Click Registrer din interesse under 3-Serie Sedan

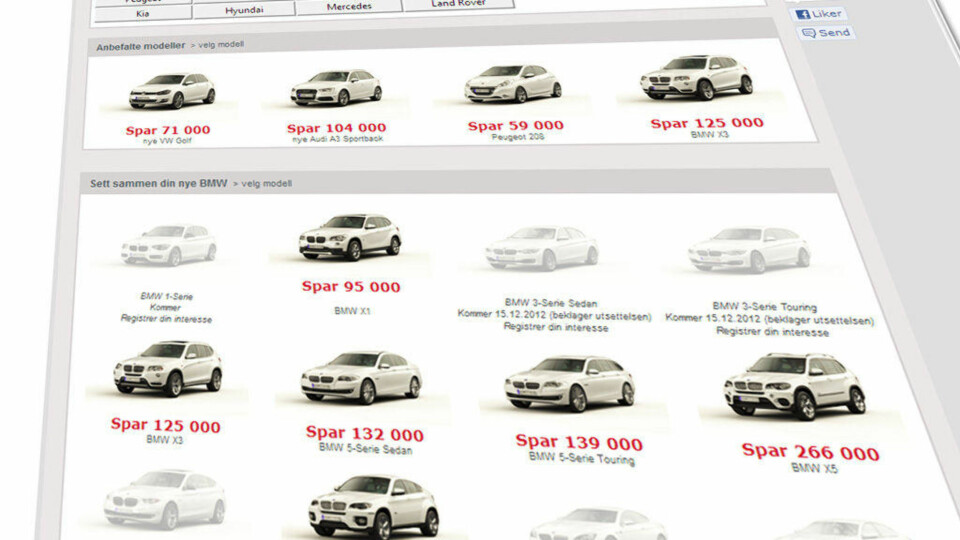(x=556, y=328)
